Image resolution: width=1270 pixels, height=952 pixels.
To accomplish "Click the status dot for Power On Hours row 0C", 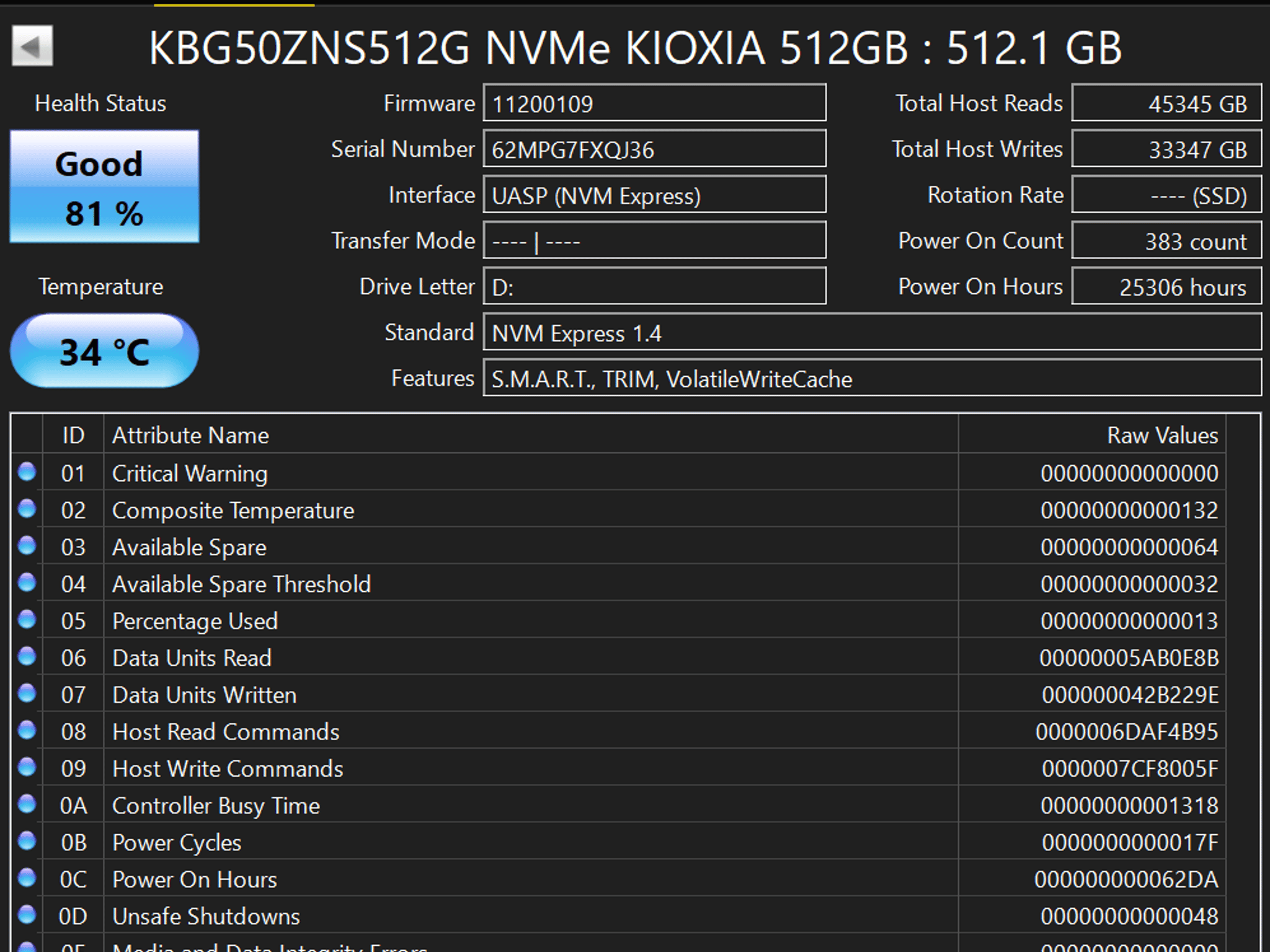I will coord(27,878).
